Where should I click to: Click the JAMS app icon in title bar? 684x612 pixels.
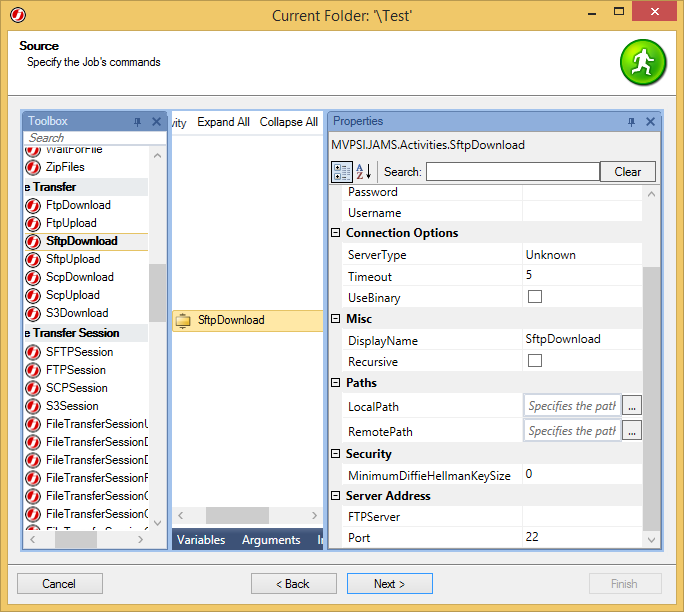pos(17,15)
